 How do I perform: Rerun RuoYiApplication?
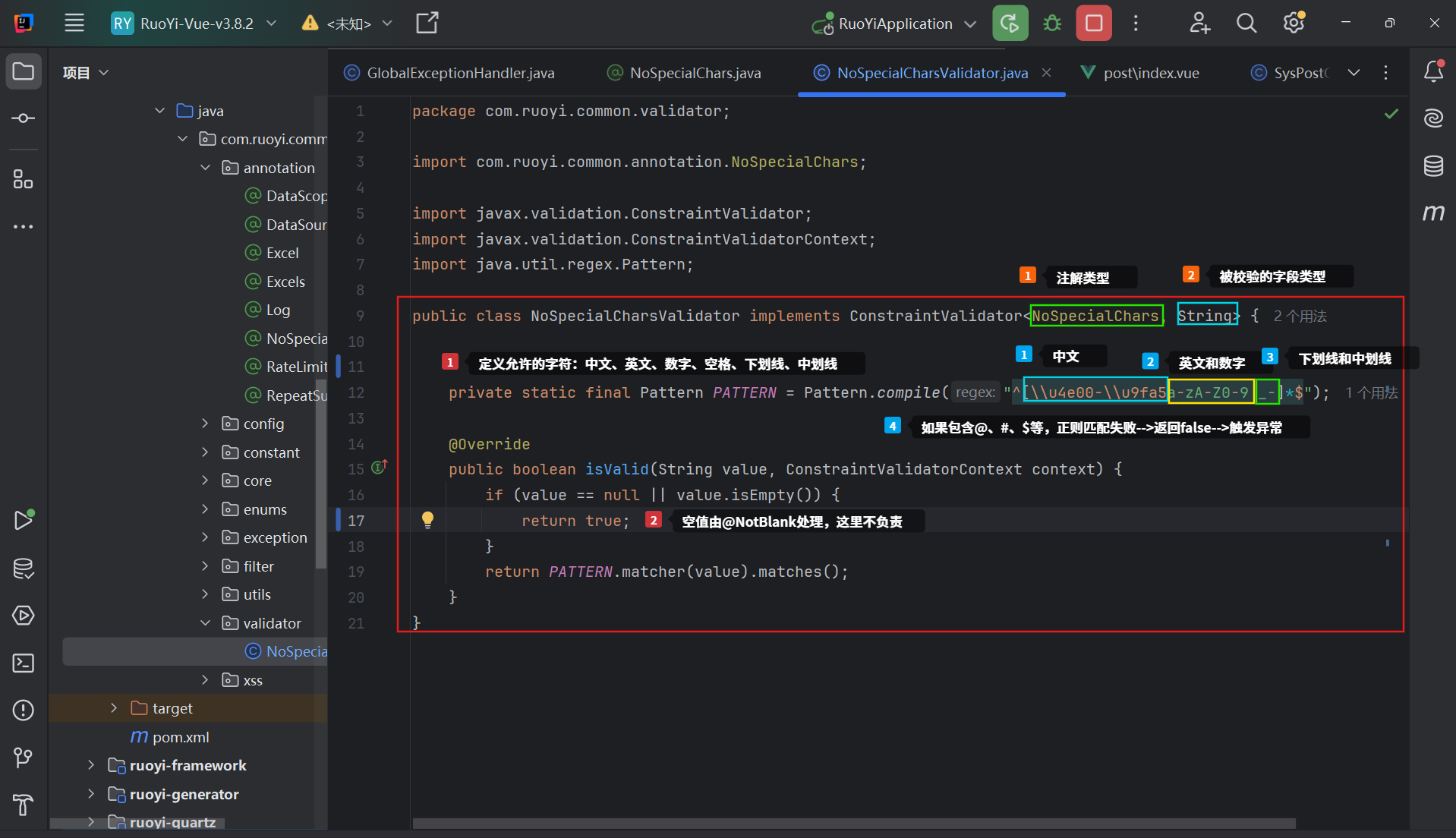coord(1010,23)
